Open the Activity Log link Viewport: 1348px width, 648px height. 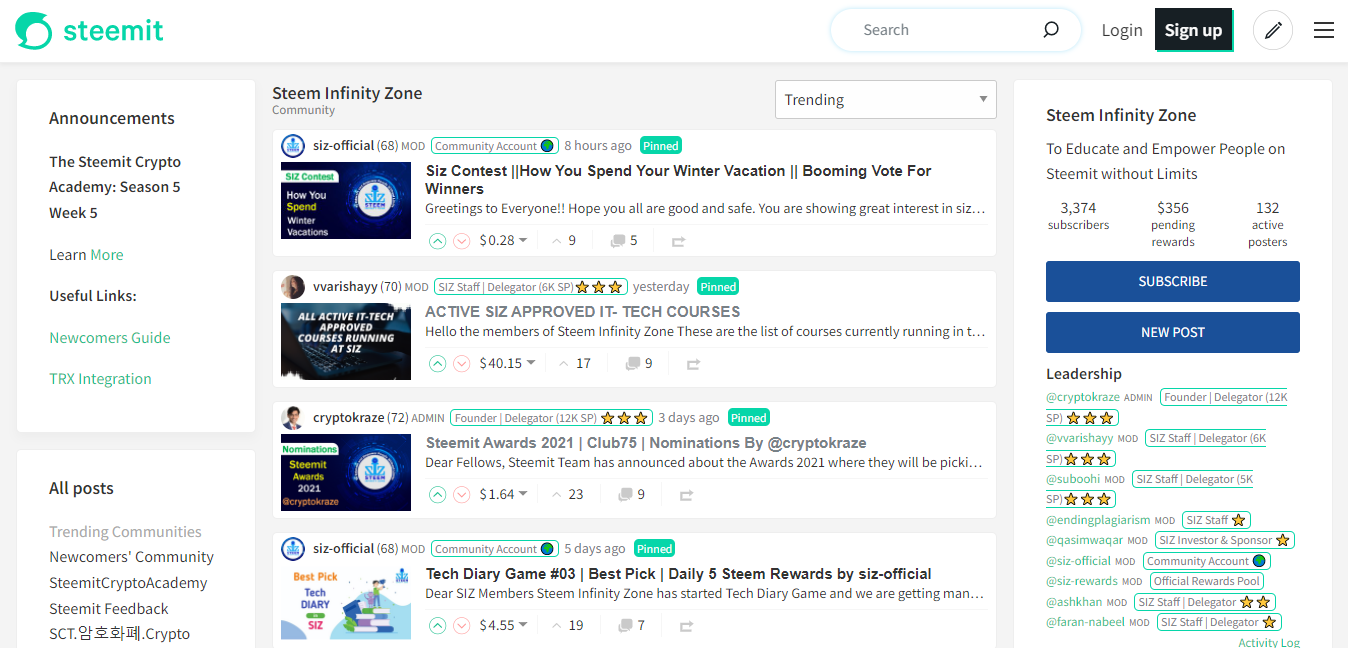1269,642
